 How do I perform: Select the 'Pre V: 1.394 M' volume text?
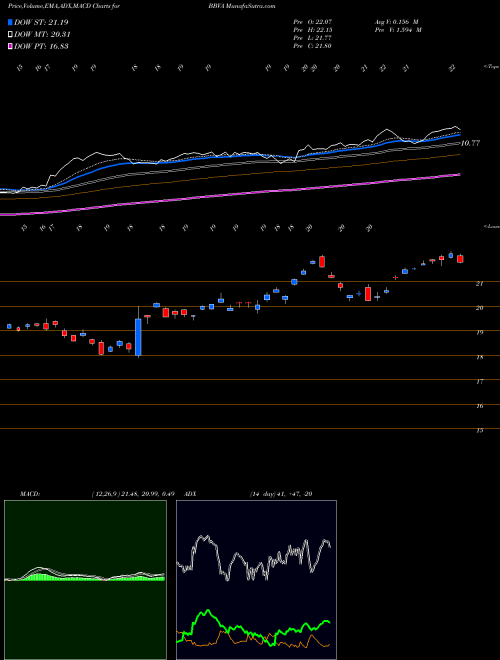(399, 30)
